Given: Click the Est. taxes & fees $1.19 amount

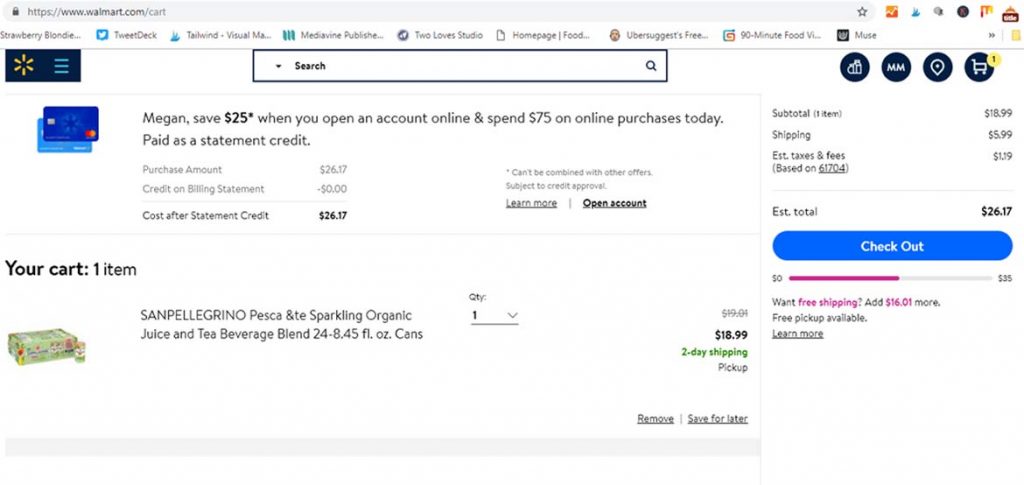Looking at the screenshot, I should pos(1002,156).
